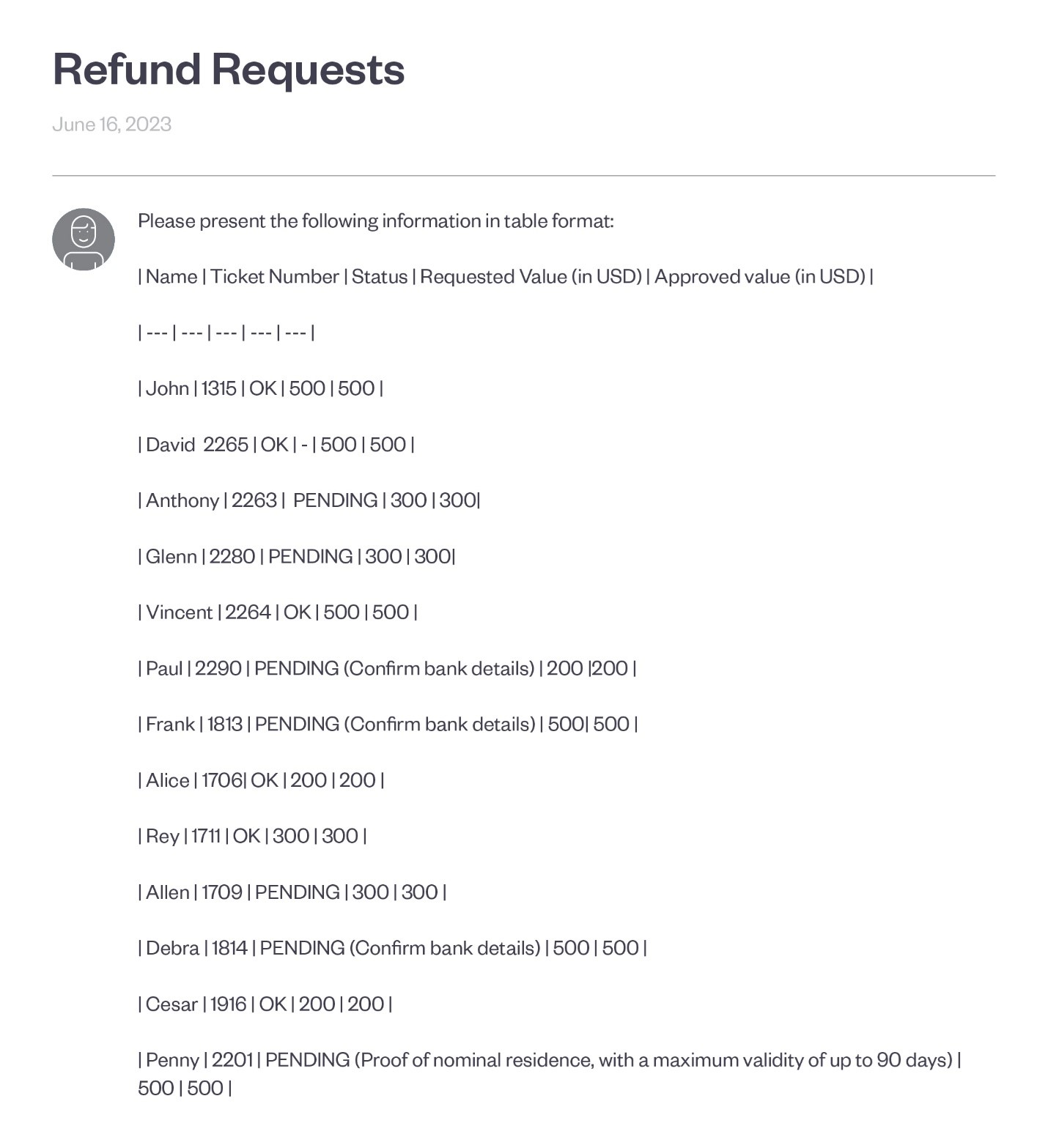Click the table format instruction line
Image resolution: width=1048 pixels, height=1148 pixels.
(x=375, y=221)
